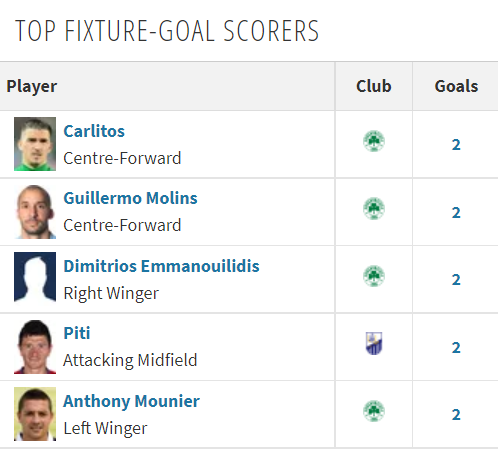Click club crest in Anthony Mounier row
Screen dimensions: 498x449
374,411
